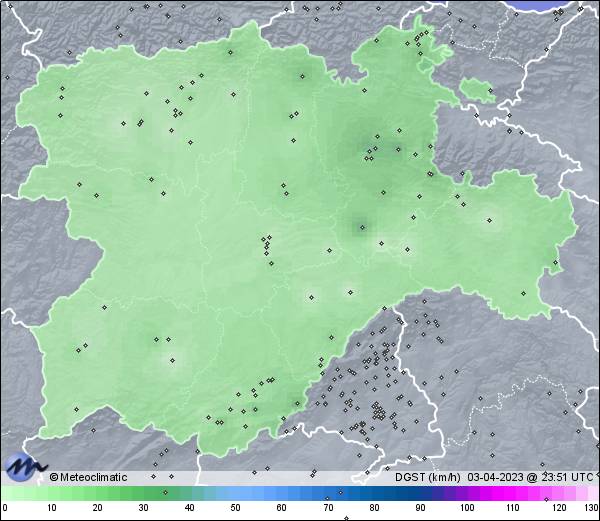Click the 10 label on the legend
Viewport: 600px width, 521px height.
(52, 508)
